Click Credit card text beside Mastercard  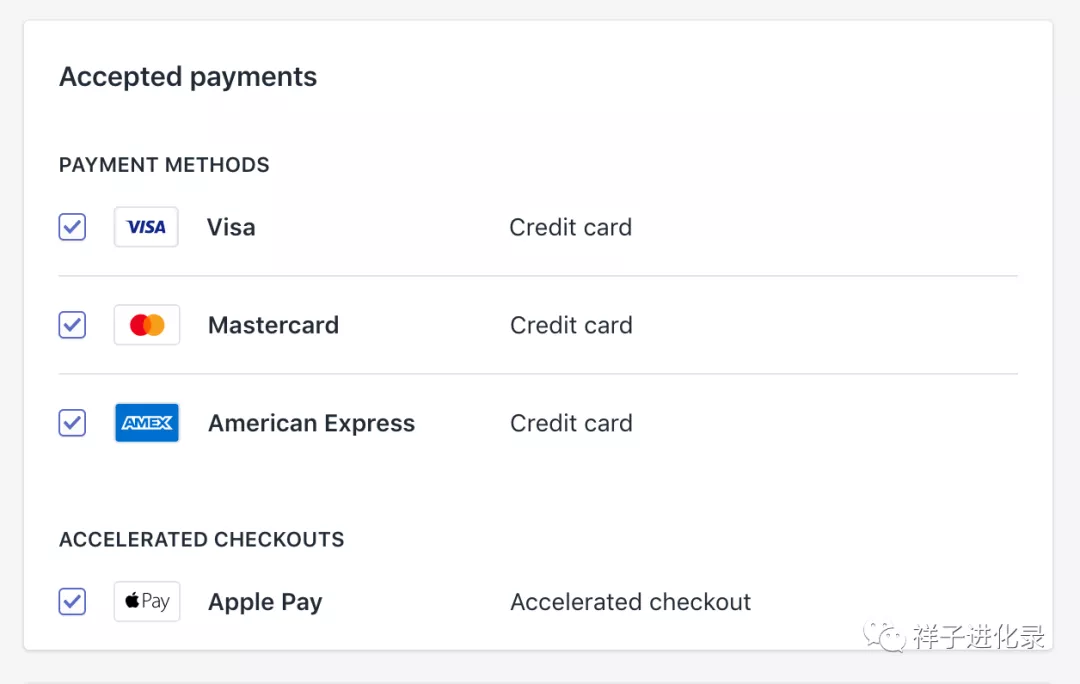point(571,325)
